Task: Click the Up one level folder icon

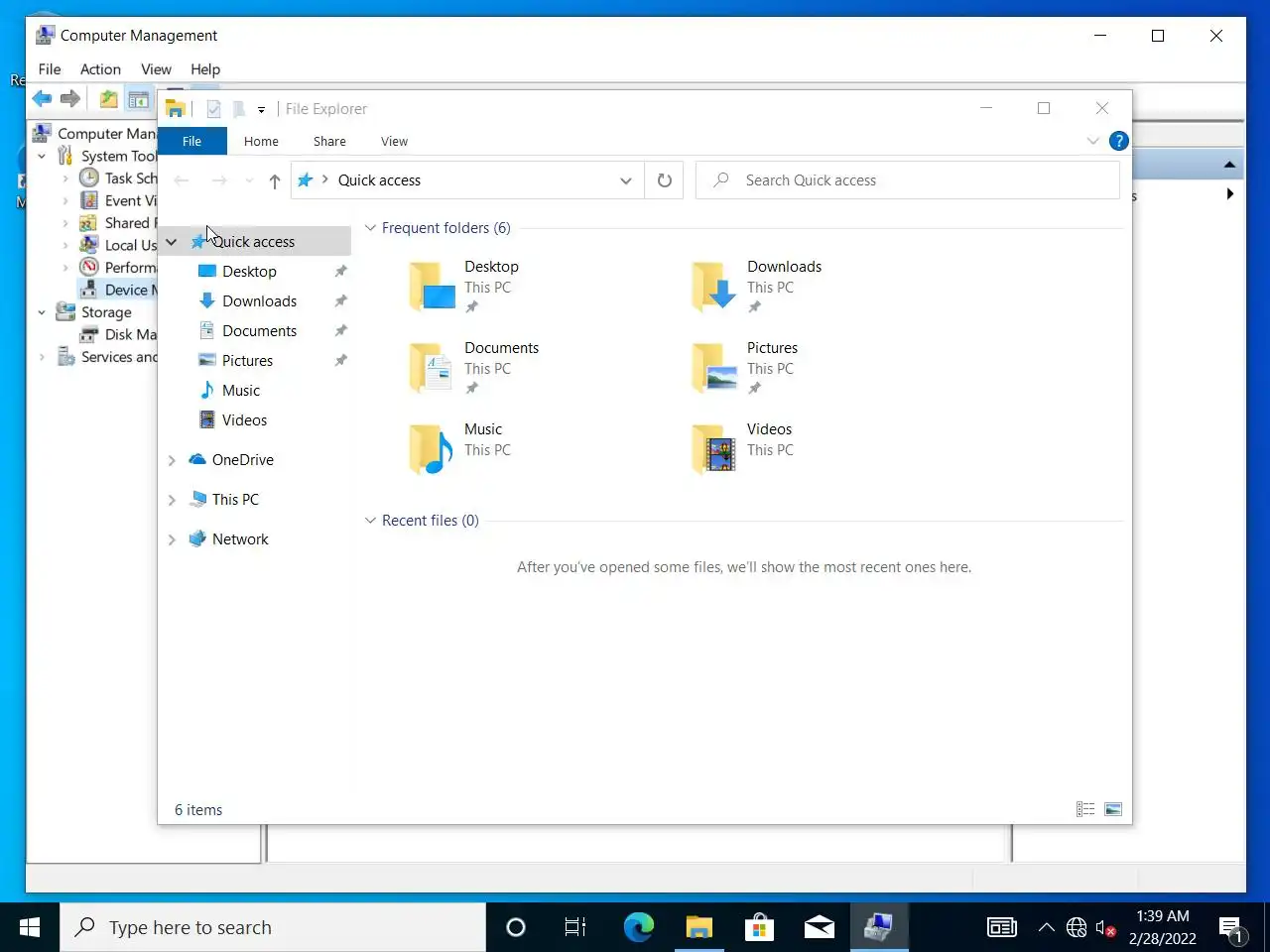Action: coord(108,98)
